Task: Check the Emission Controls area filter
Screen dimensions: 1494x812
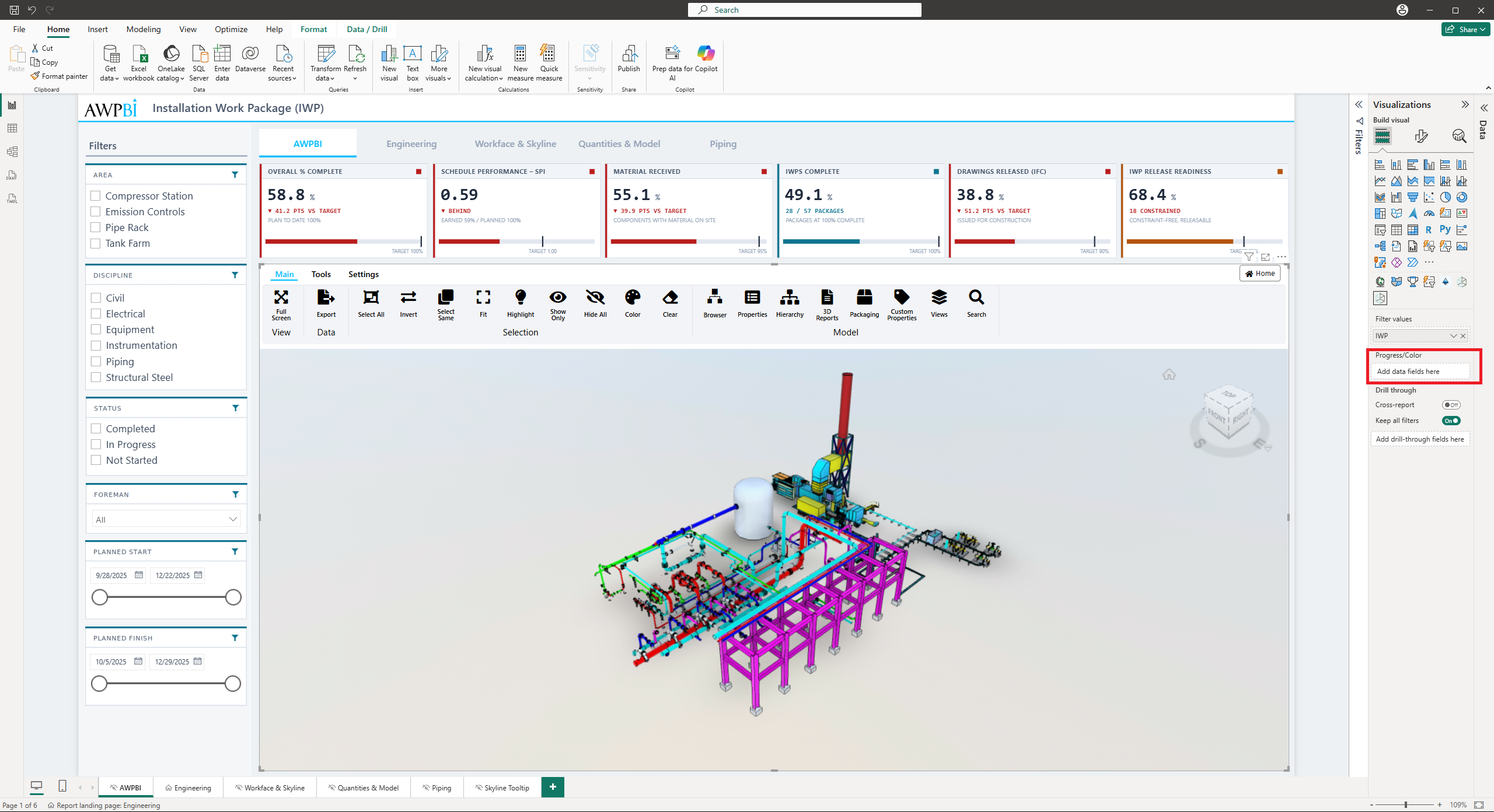Action: click(x=96, y=212)
